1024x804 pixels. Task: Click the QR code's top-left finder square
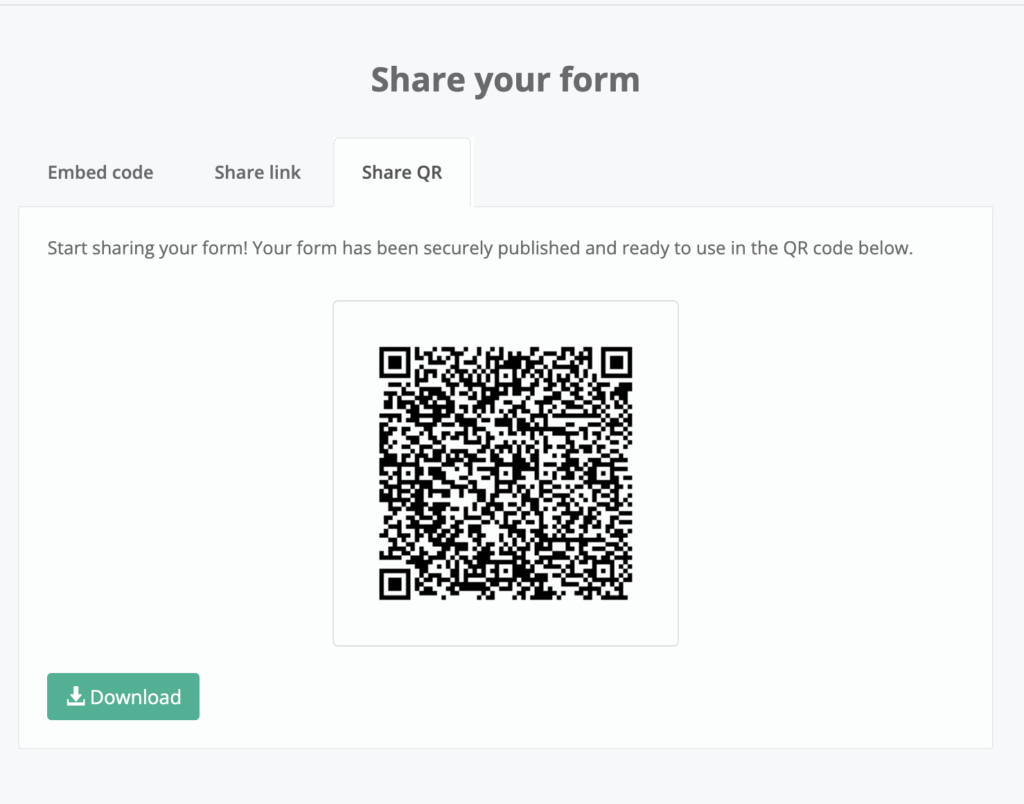395,361
